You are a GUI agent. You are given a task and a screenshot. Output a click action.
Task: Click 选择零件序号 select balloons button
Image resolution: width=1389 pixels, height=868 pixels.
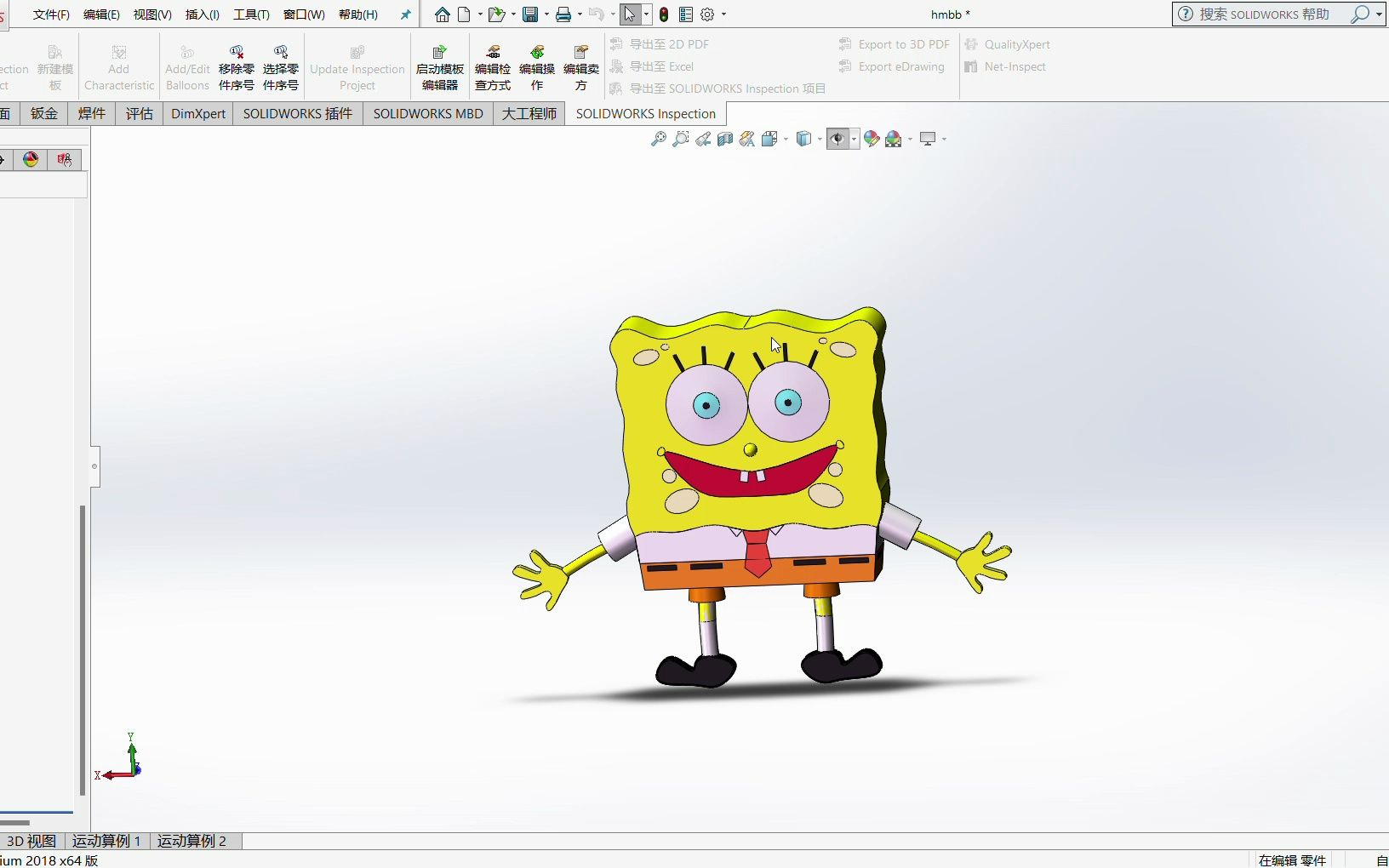point(281,67)
